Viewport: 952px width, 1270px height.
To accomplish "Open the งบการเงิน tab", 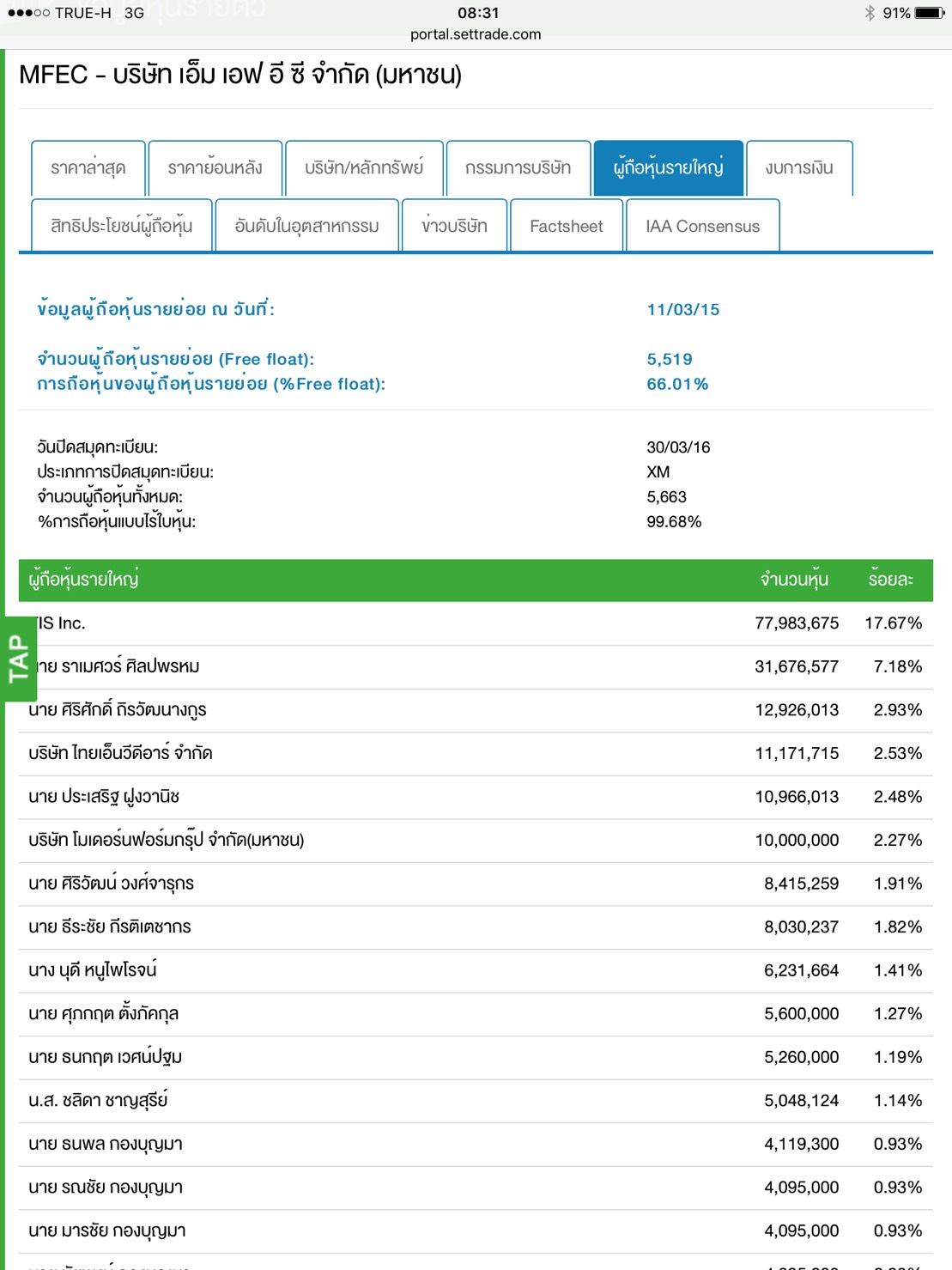I will coord(799,168).
